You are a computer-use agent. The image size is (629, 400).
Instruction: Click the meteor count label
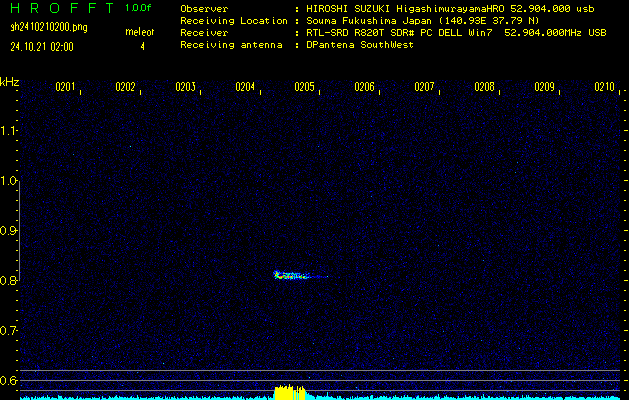[140, 32]
